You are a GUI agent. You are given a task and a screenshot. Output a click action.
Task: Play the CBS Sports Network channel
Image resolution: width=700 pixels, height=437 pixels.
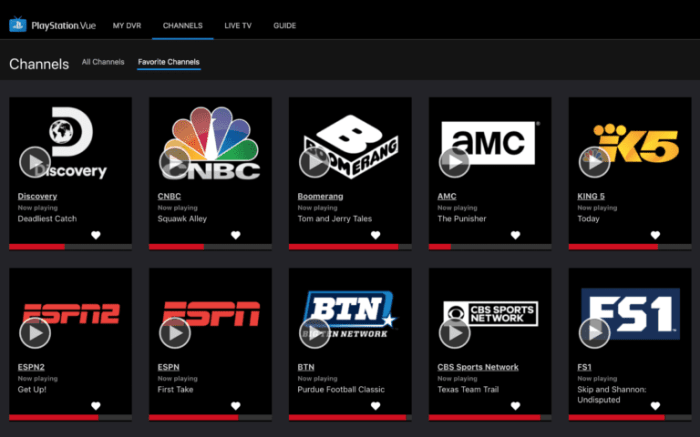click(x=454, y=333)
